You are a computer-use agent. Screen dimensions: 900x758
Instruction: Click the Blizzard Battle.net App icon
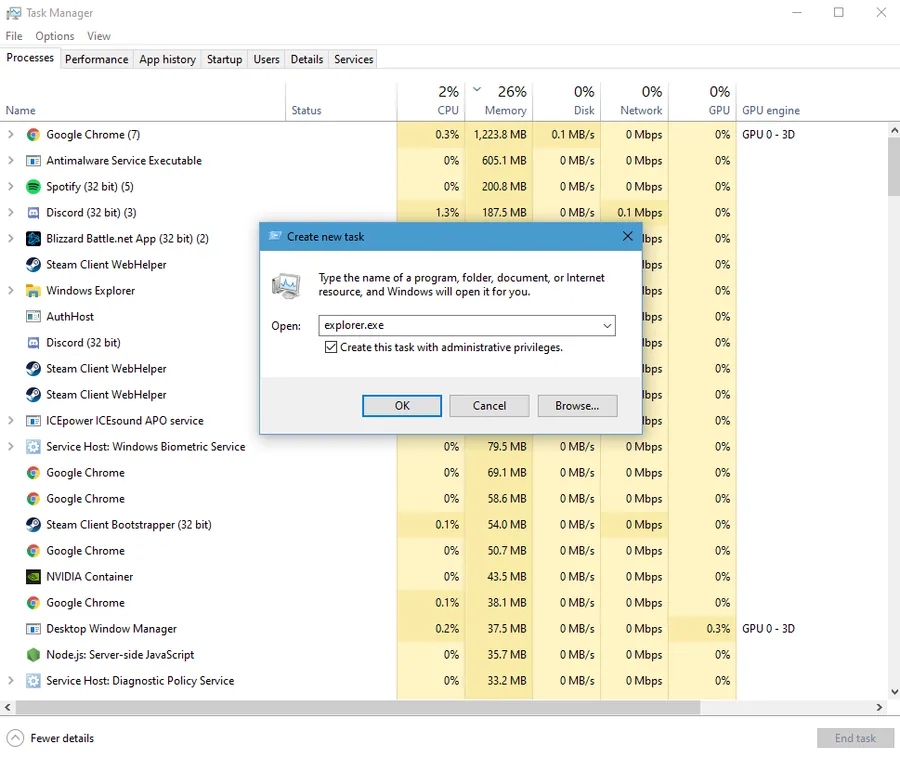tap(33, 239)
